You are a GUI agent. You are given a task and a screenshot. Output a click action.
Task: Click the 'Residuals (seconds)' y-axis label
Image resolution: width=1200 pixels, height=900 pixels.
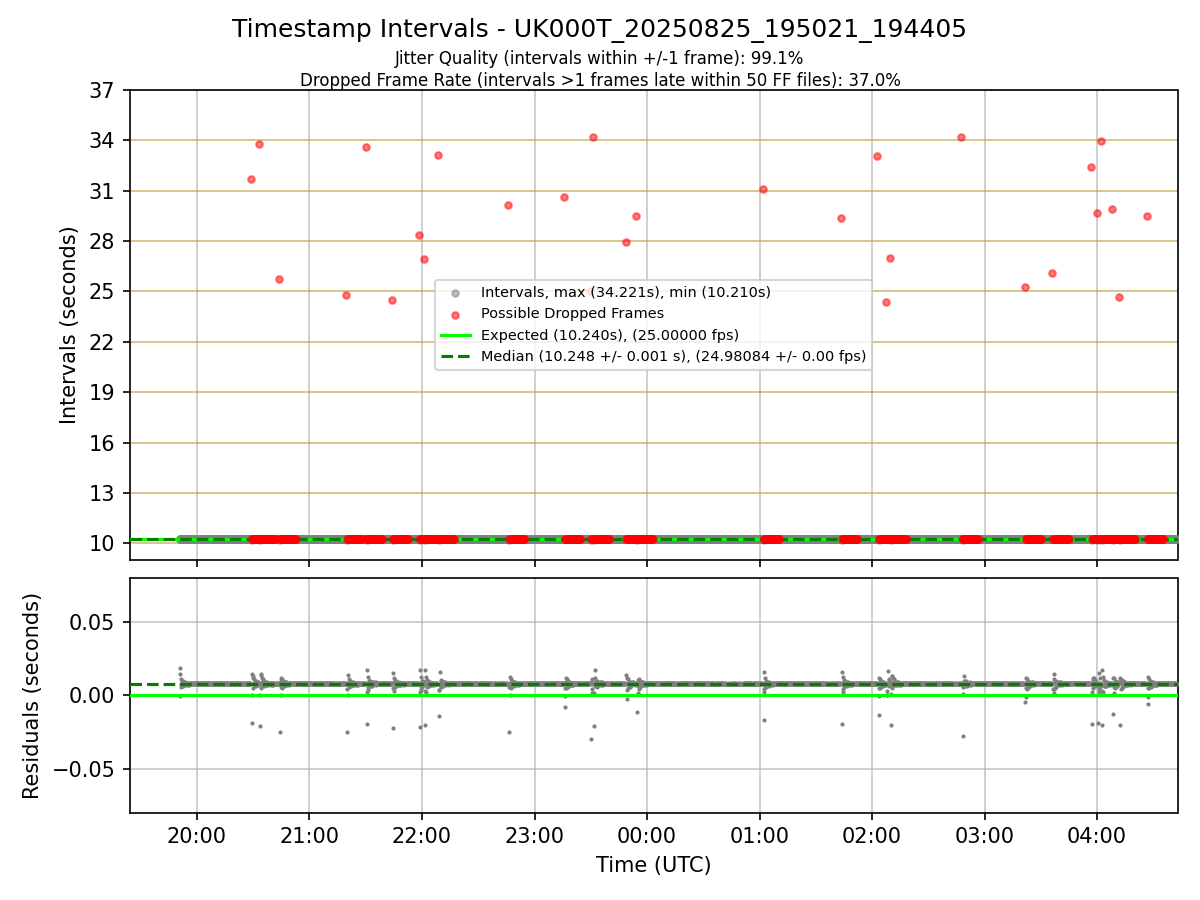click(32, 696)
